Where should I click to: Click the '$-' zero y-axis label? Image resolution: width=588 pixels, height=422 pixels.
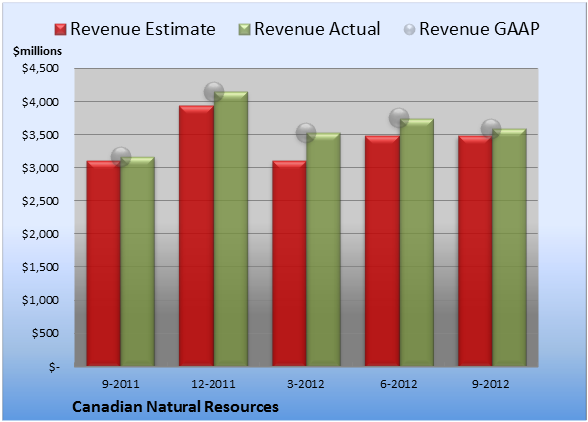click(54, 366)
